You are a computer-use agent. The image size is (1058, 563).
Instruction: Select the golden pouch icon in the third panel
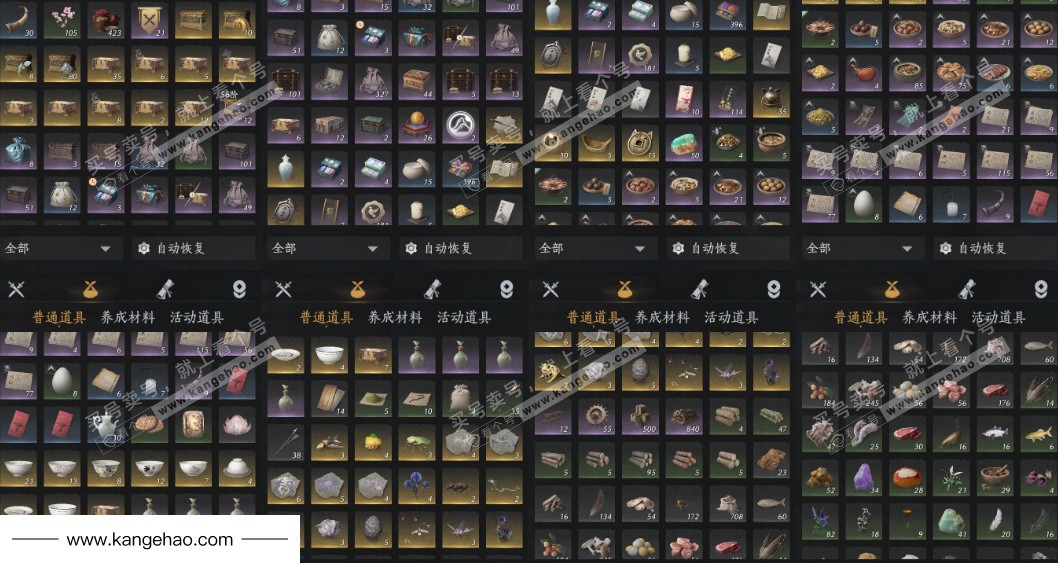(x=624, y=289)
